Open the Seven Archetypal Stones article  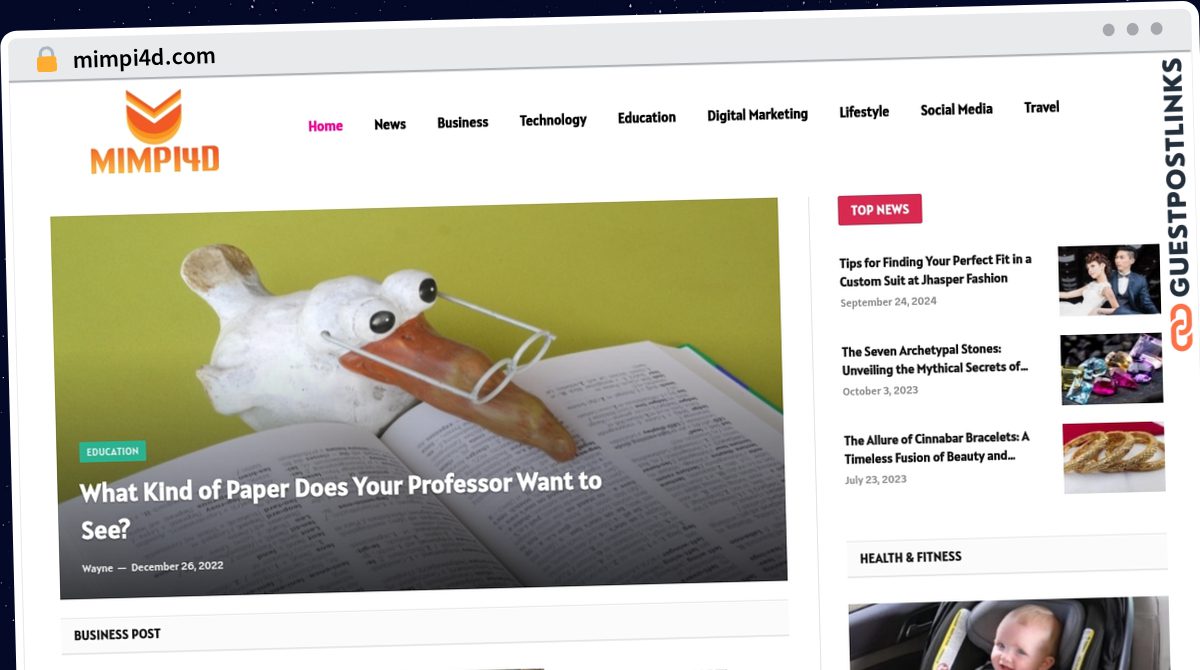point(935,359)
